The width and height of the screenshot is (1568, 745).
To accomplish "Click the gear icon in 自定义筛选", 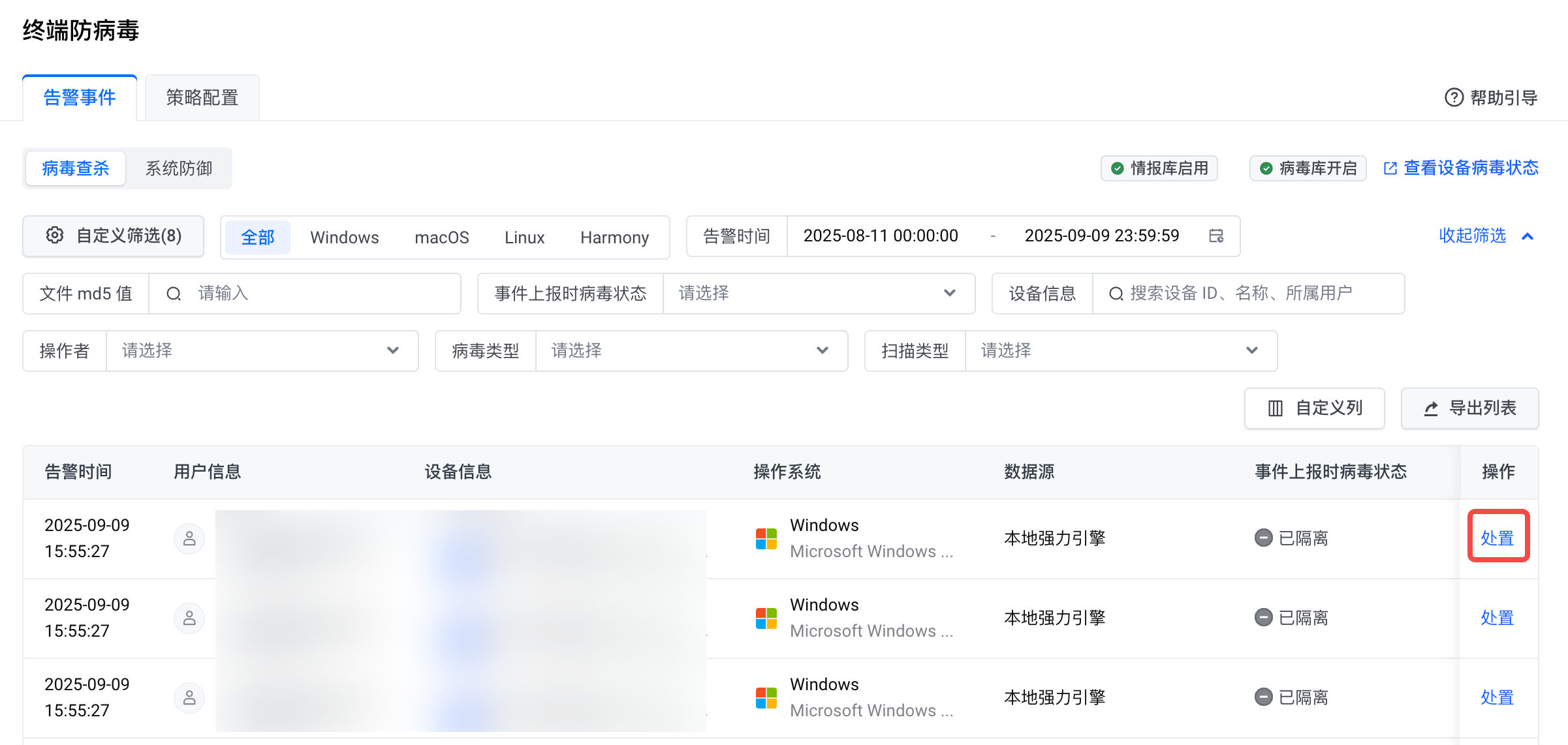I will (55, 236).
